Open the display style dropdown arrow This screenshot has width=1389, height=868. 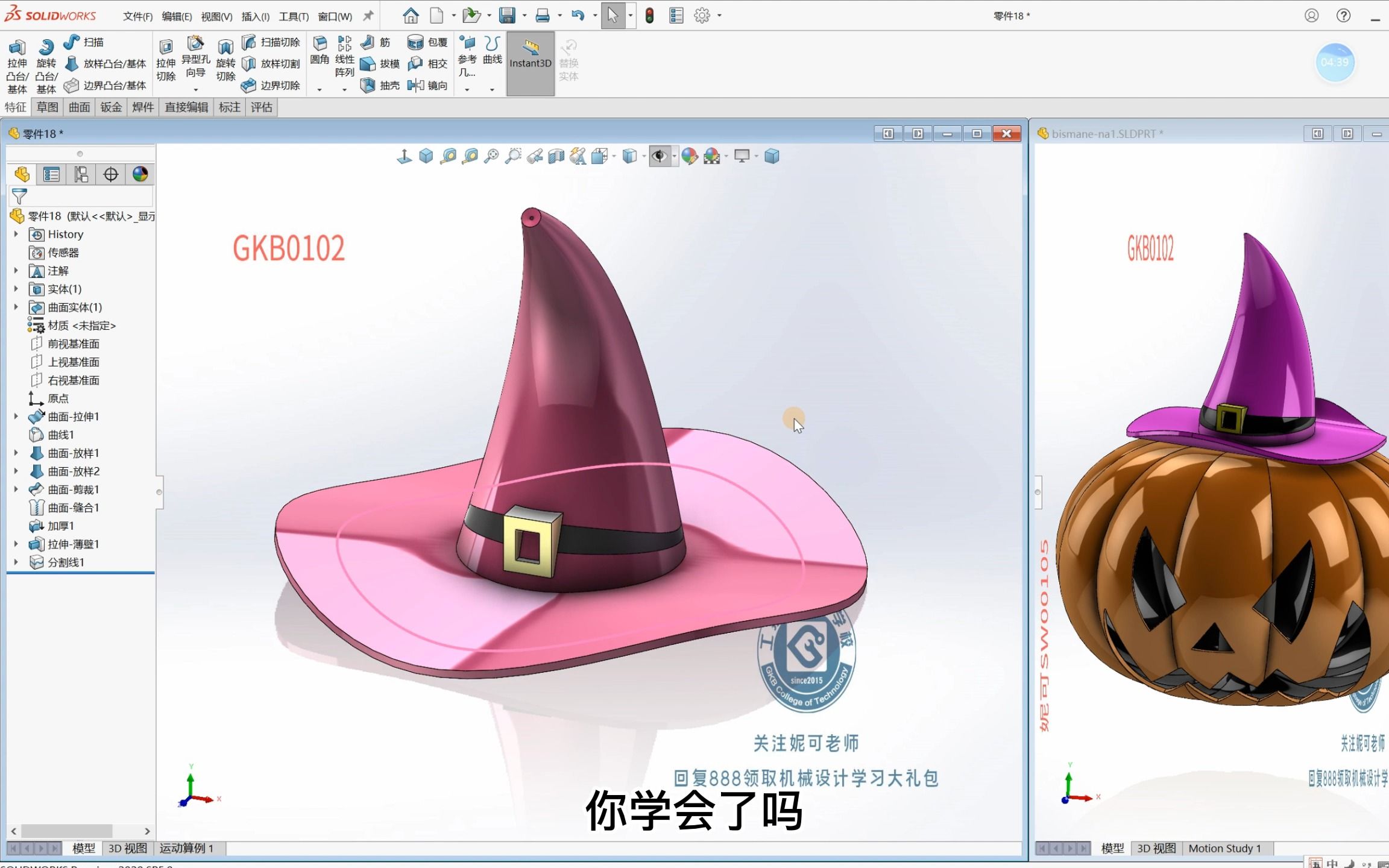coord(643,156)
